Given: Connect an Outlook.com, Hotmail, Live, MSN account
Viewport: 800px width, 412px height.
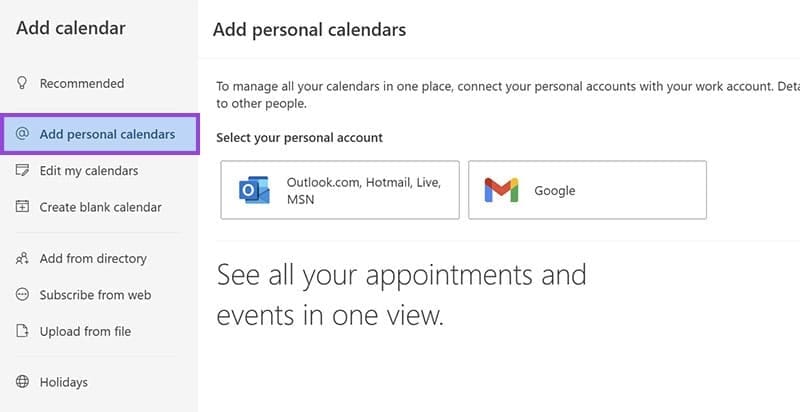Looking at the screenshot, I should (340, 190).
